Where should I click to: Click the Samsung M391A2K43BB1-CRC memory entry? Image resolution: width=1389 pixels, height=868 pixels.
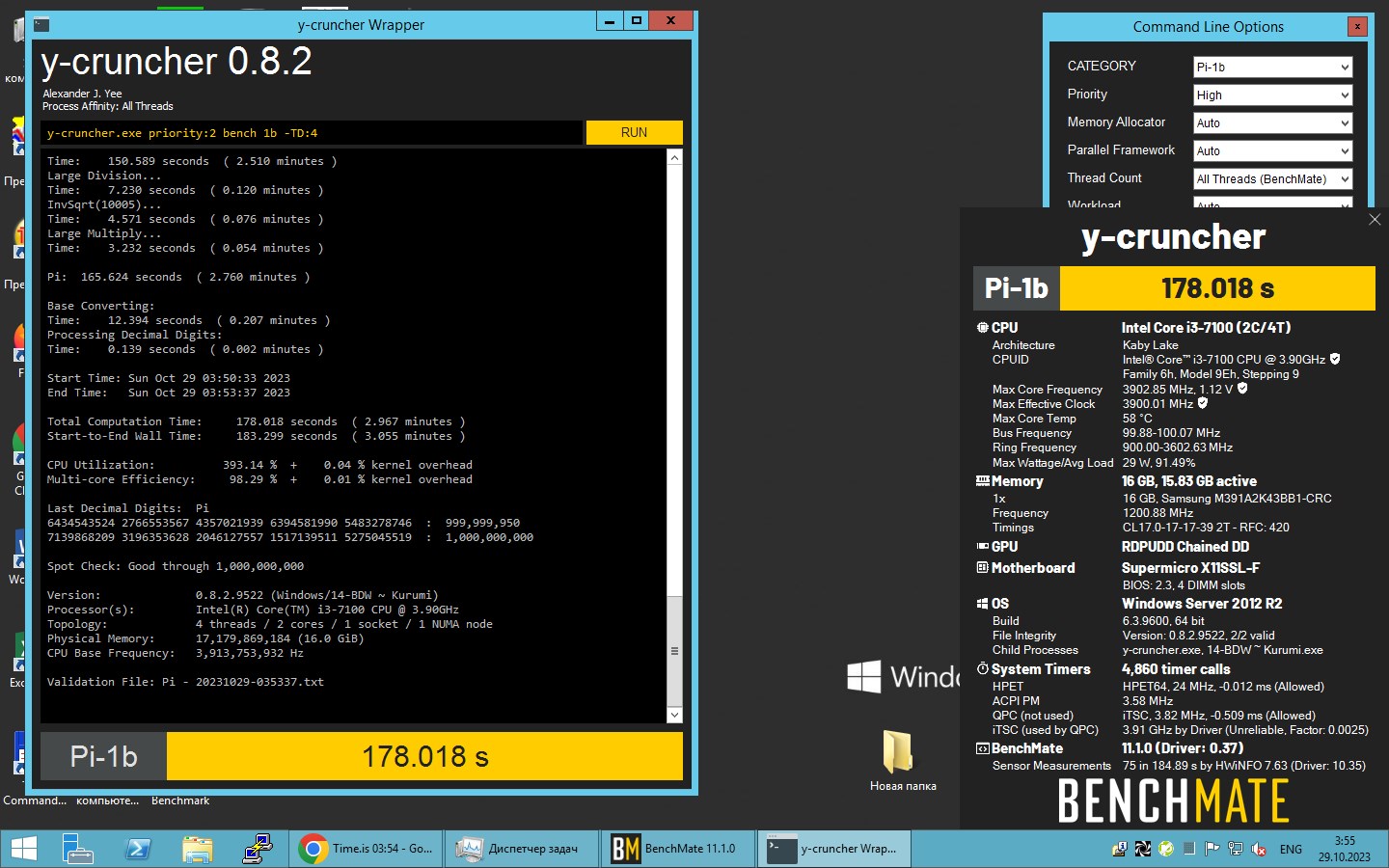pos(1227,499)
